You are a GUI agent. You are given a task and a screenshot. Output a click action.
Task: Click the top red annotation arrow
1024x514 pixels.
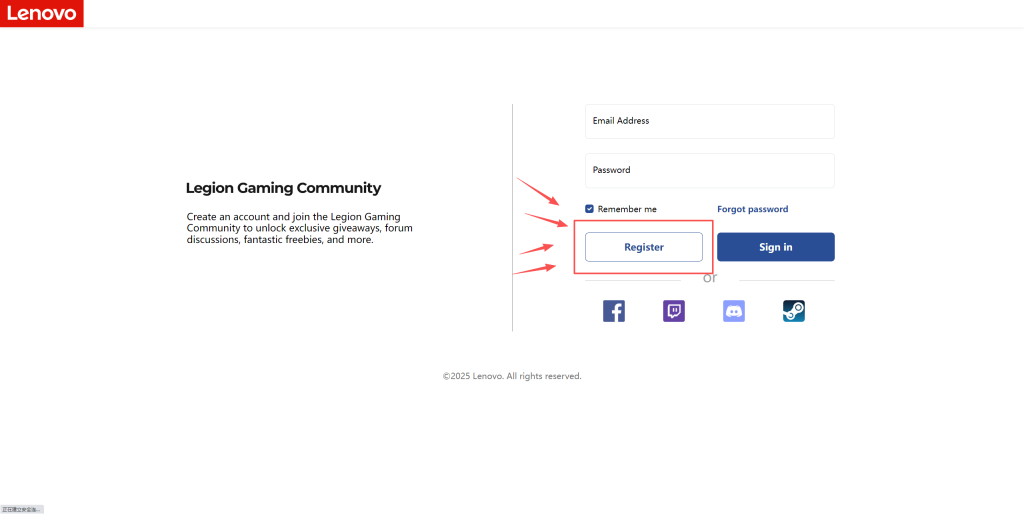point(538,191)
